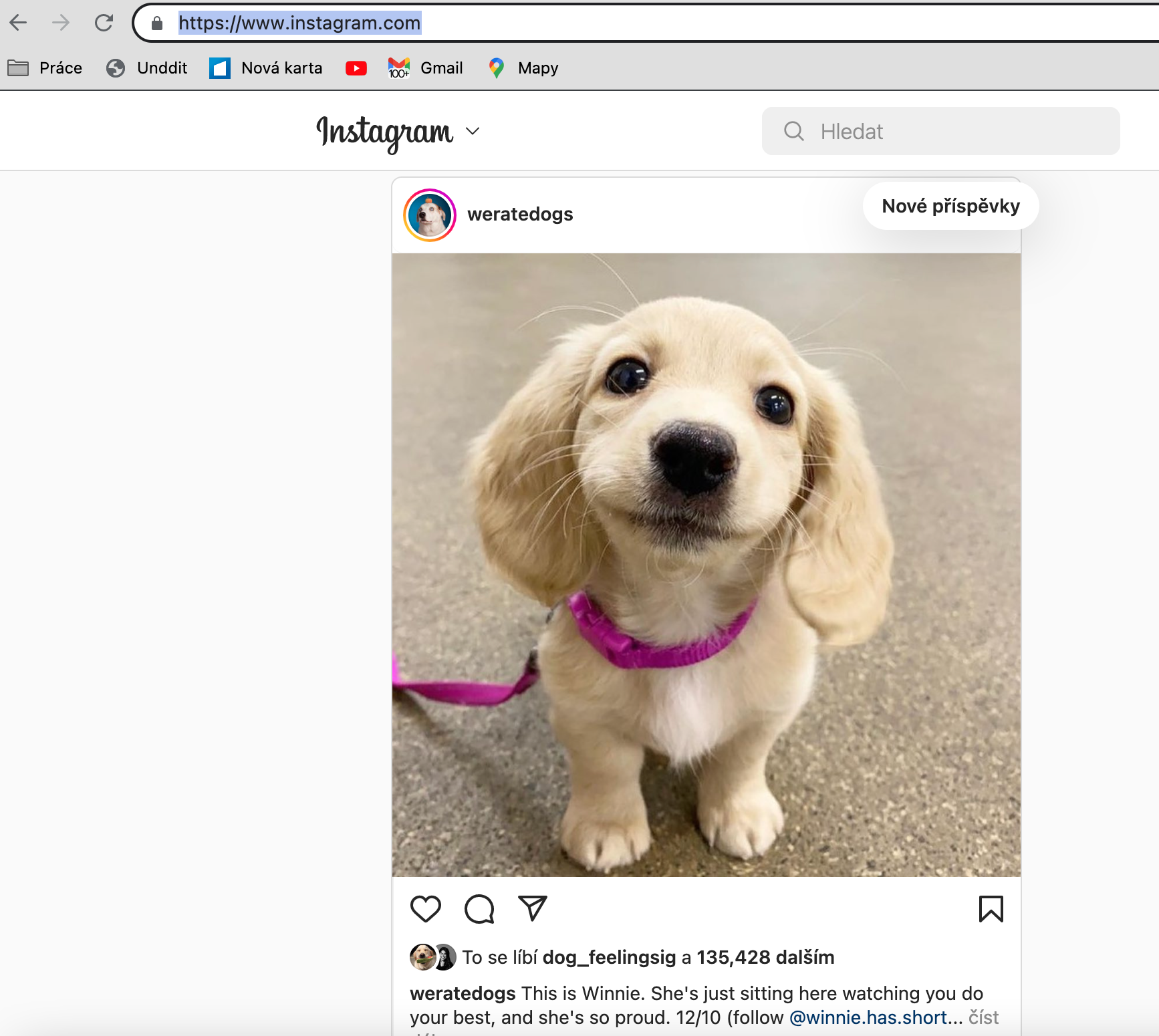Like the post with heart icon
This screenshot has height=1036, width=1159.
[426, 909]
